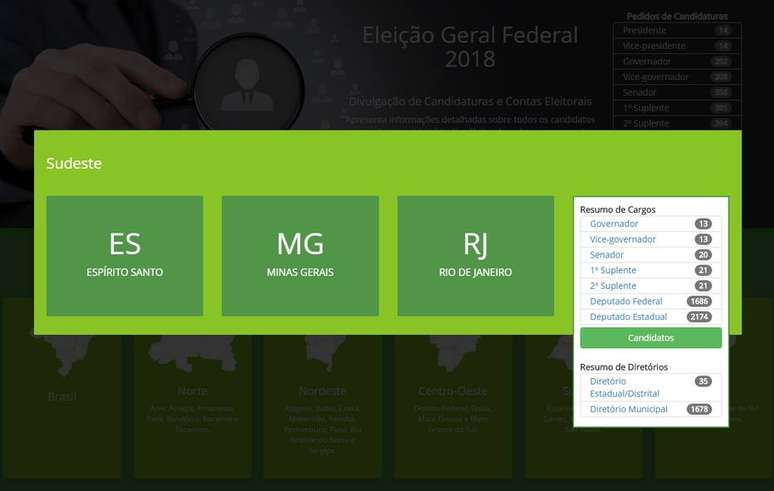Open the MG Minas Gerais state tile
Image resolution: width=774 pixels, height=491 pixels.
[x=300, y=256]
